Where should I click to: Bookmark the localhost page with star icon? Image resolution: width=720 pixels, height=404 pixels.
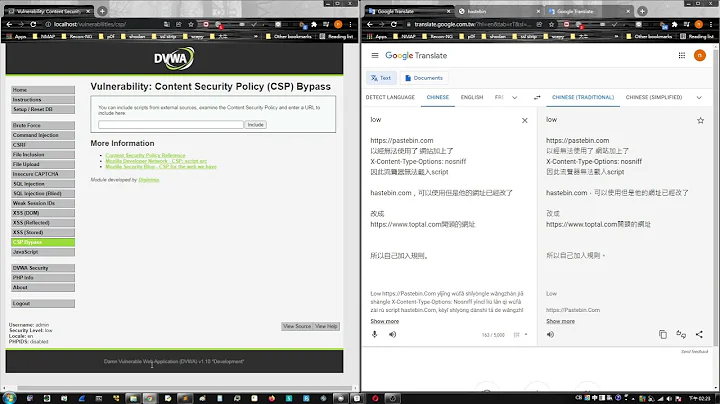[x=191, y=24]
